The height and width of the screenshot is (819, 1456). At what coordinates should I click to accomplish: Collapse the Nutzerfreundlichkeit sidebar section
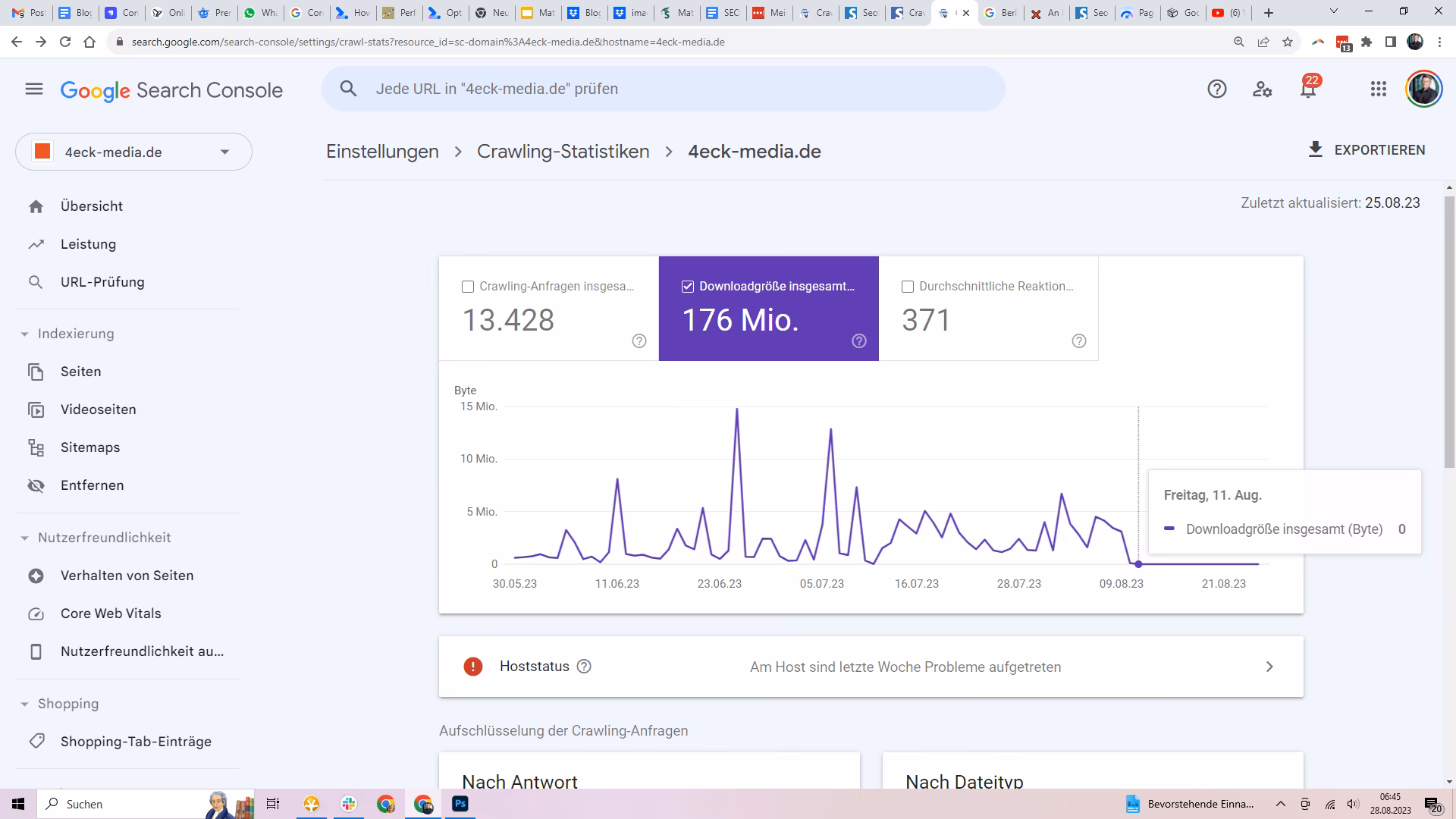click(x=24, y=538)
